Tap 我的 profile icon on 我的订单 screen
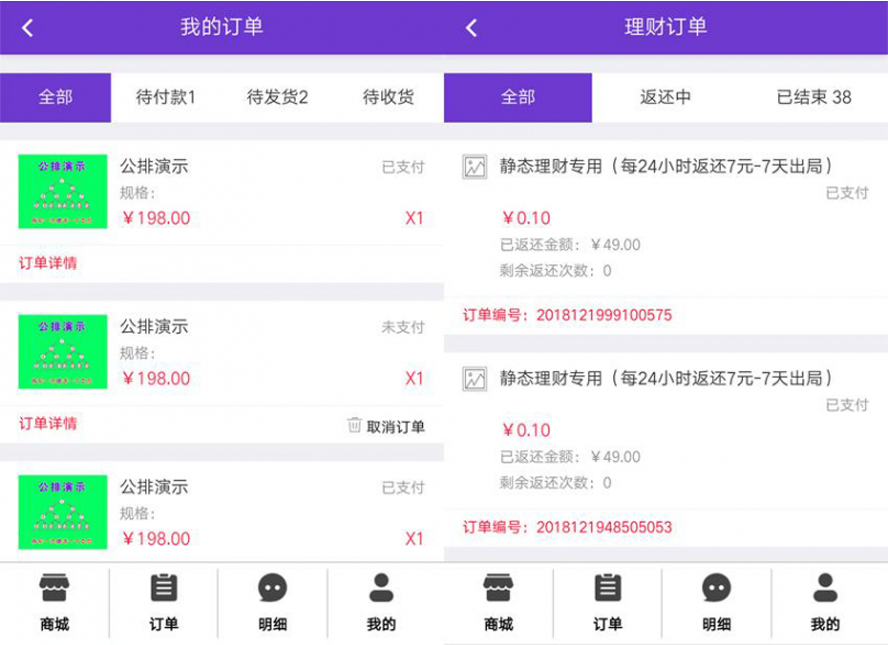Image resolution: width=888 pixels, height=645 pixels. [x=381, y=588]
